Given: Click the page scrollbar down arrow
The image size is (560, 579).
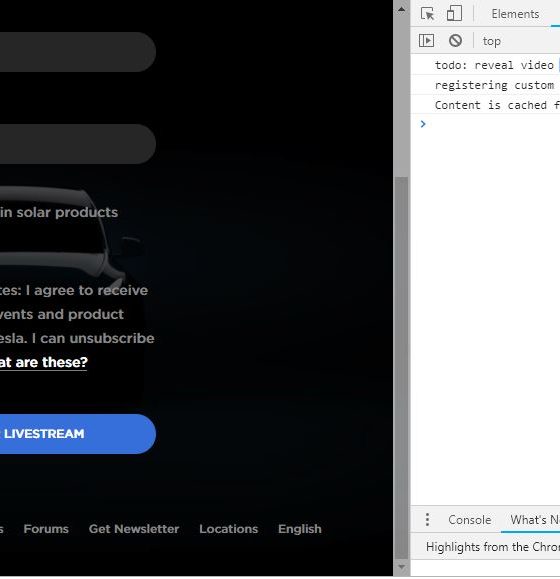Looking at the screenshot, I should tap(401, 567).
